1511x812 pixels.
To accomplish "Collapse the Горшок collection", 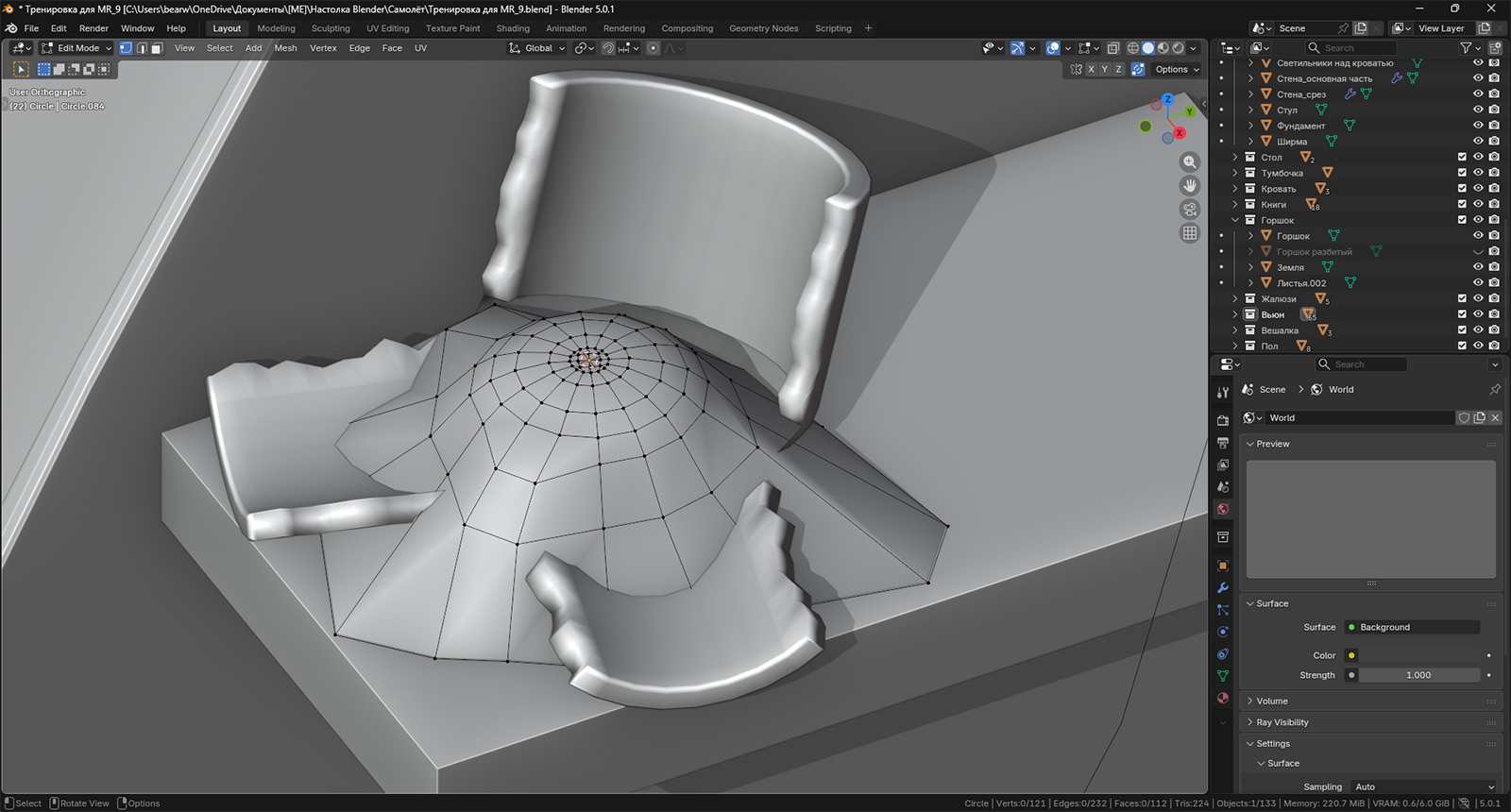I will click(1235, 221).
